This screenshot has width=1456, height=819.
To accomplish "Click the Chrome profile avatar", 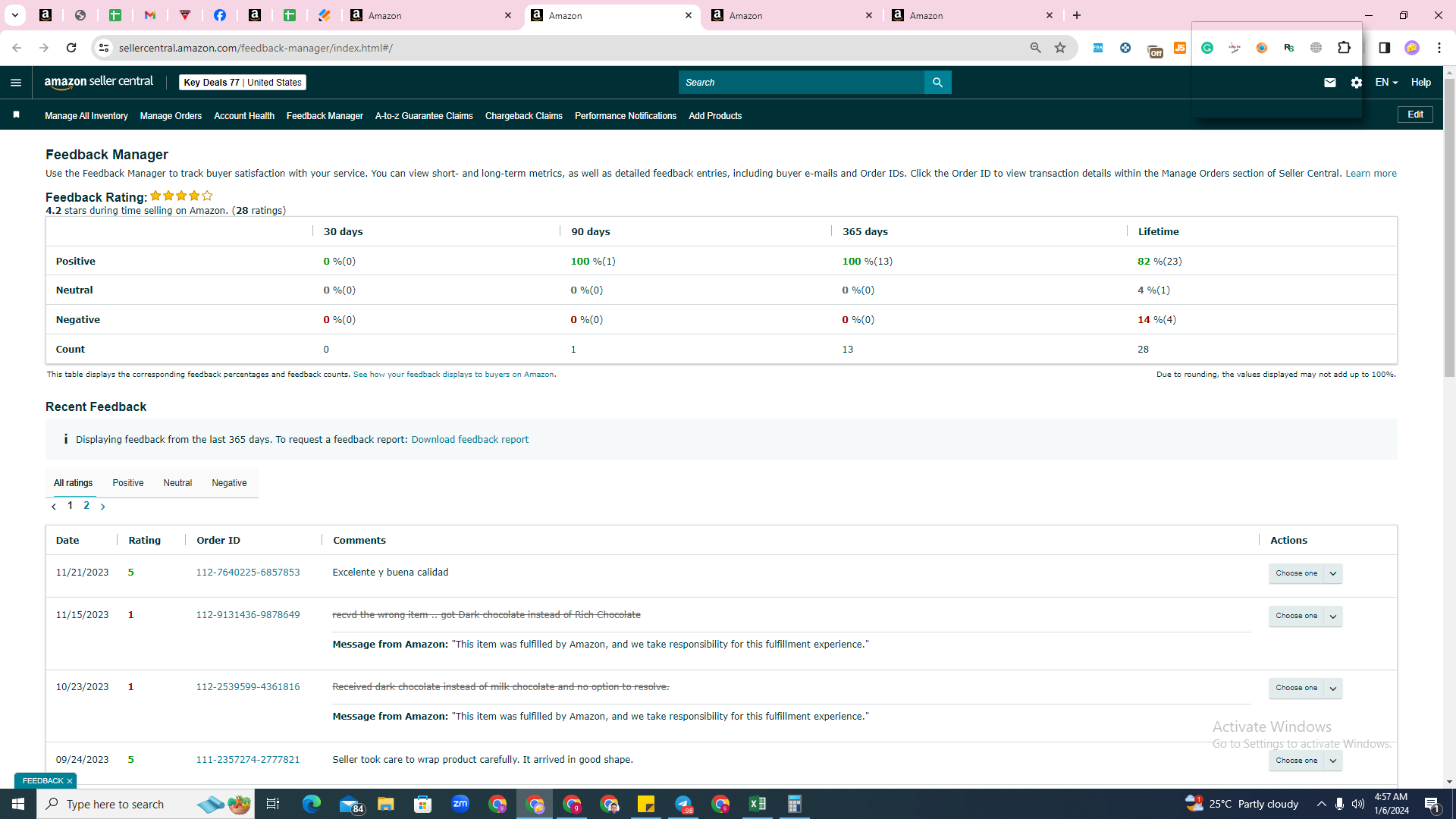I will 1412,48.
